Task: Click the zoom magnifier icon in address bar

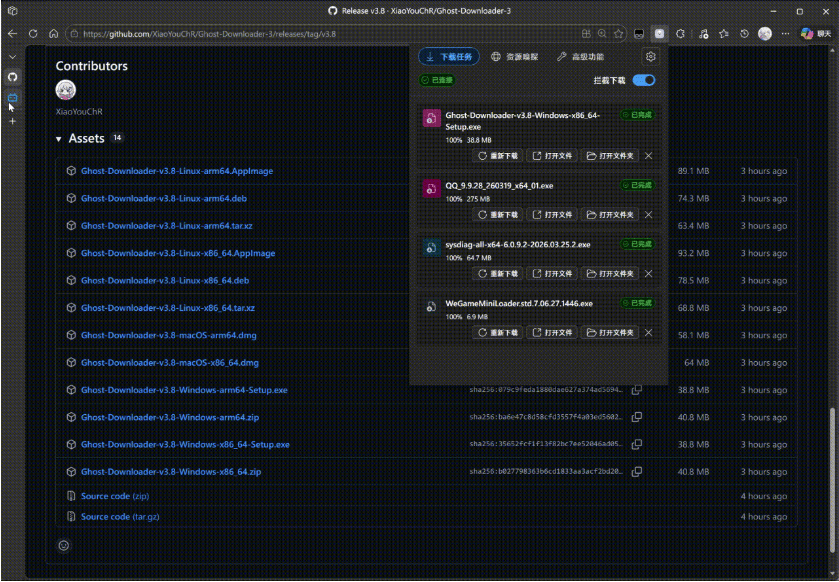Action: pos(602,34)
